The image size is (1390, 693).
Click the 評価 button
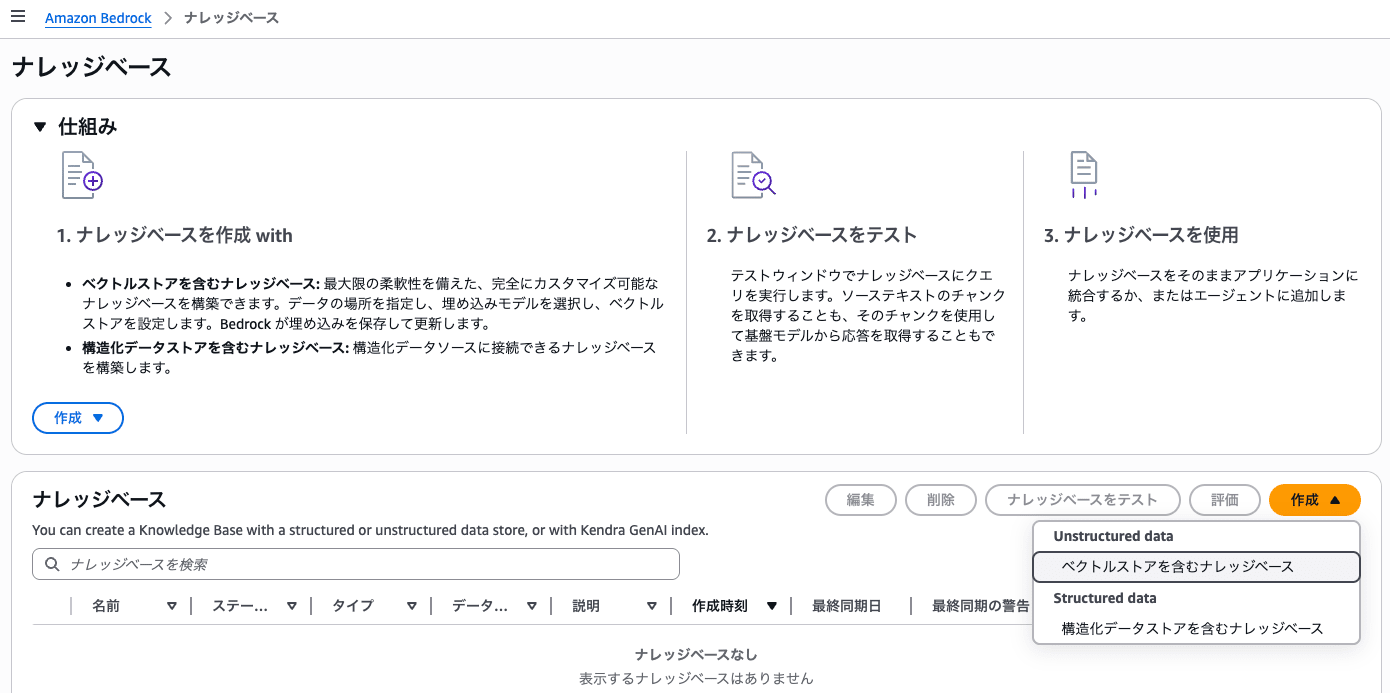(1225, 500)
